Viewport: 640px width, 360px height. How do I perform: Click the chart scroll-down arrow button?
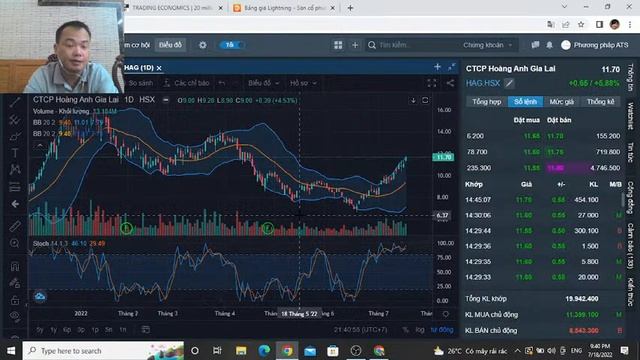413,100
